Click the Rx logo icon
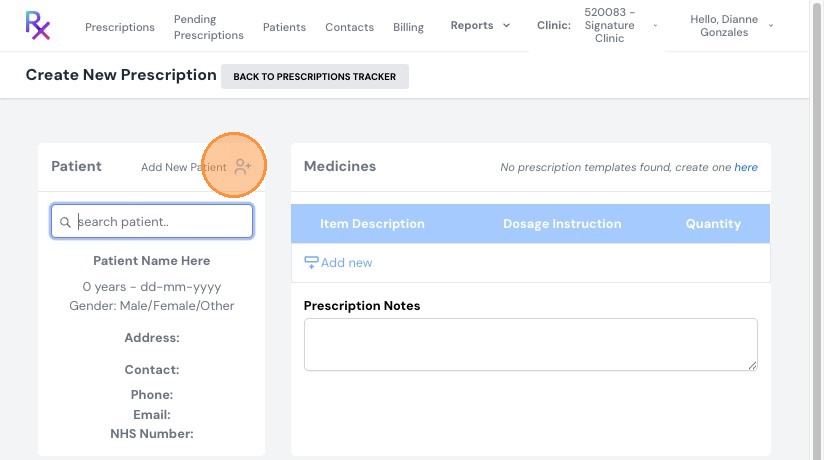The height and width of the screenshot is (460, 824). point(38,25)
